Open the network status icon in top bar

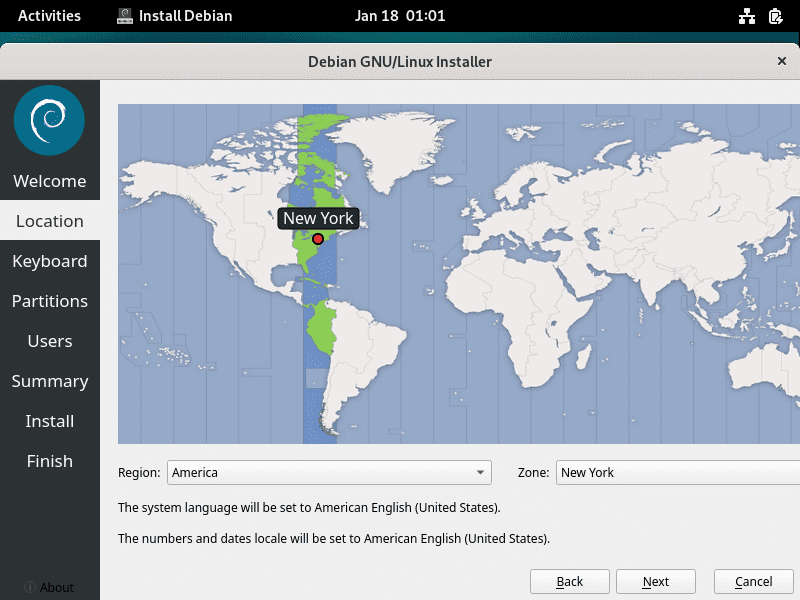[747, 16]
